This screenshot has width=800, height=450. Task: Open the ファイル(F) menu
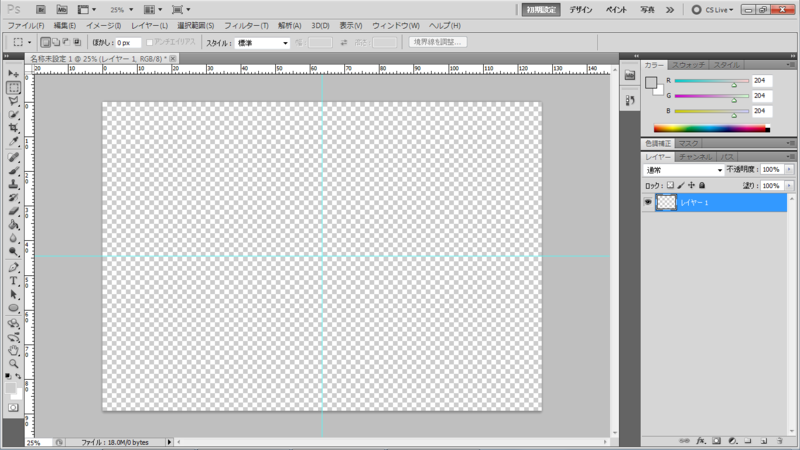pyautogui.click(x=26, y=26)
